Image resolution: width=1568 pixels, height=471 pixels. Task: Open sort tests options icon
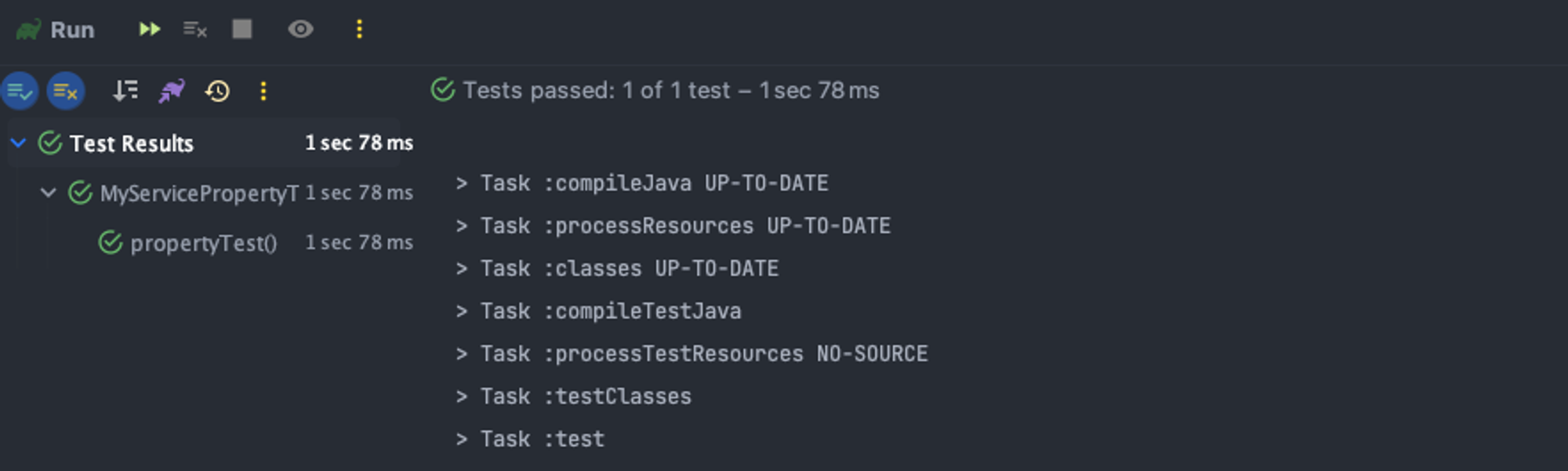click(125, 91)
